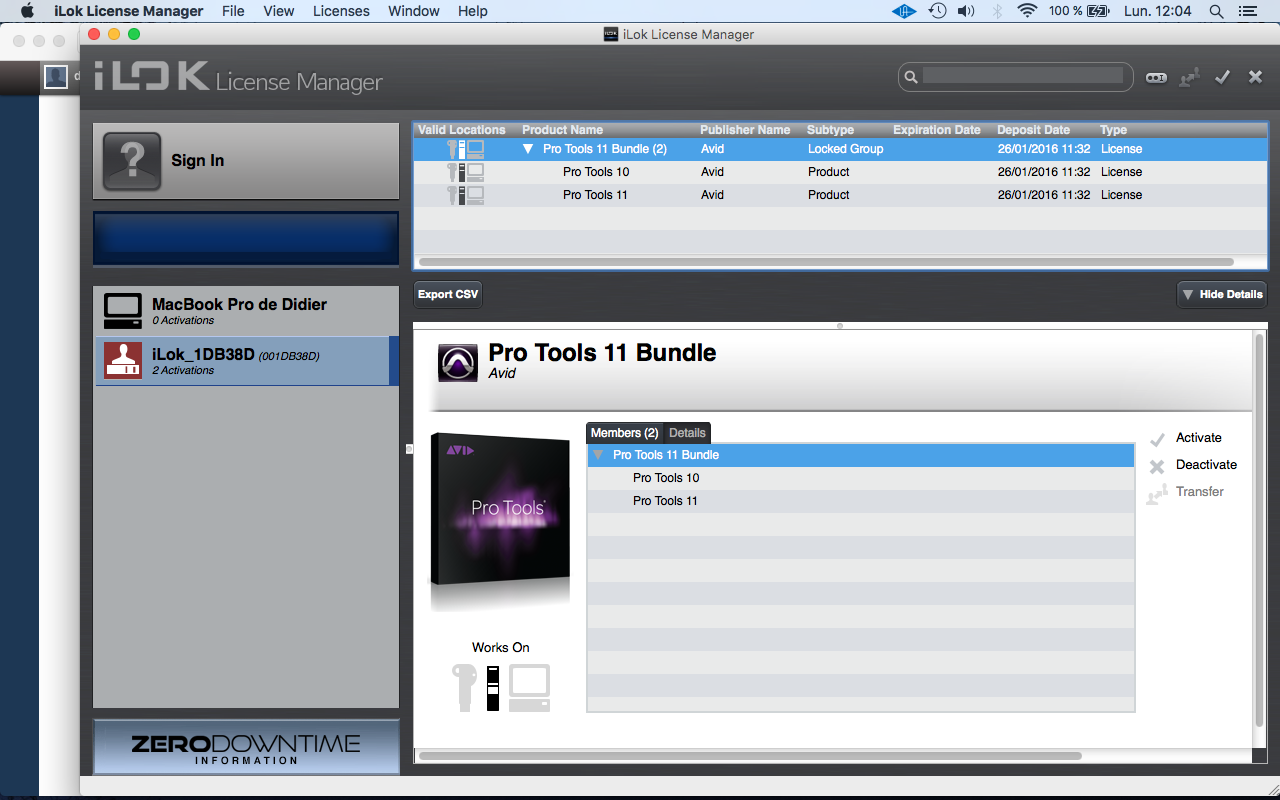Select the Members (2) tab

[625, 433]
